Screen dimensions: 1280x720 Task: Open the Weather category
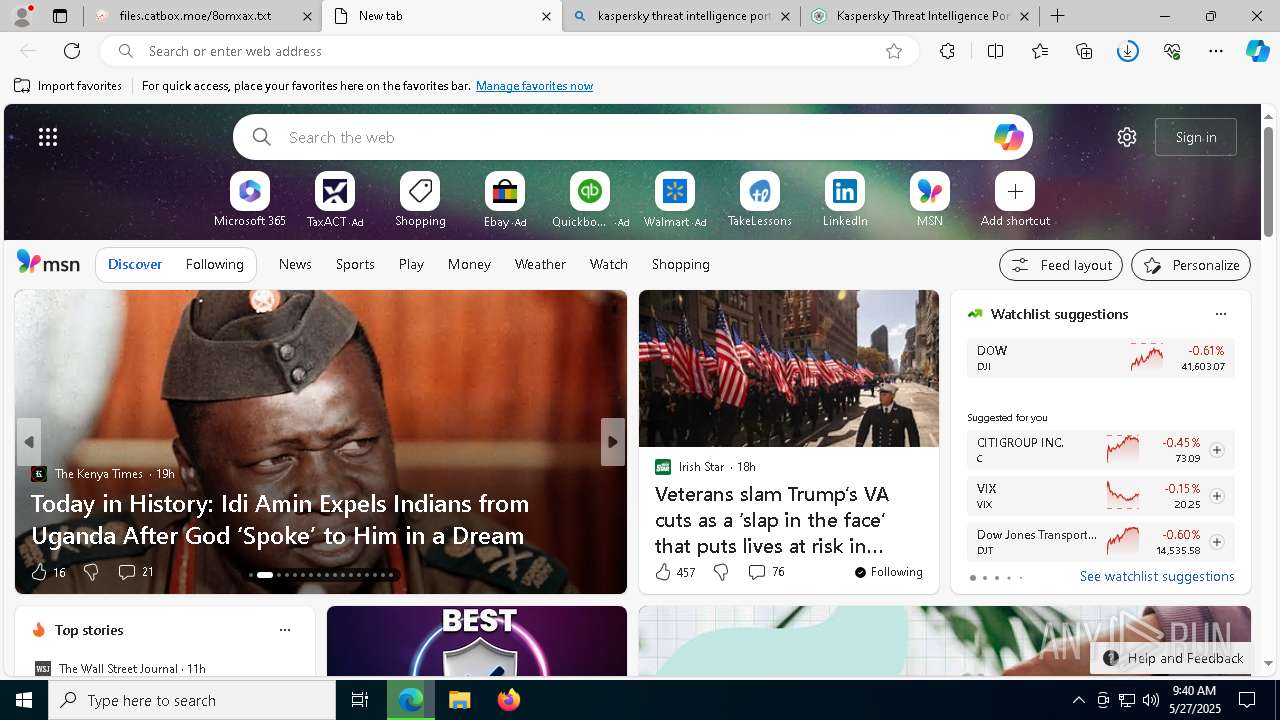(x=540, y=264)
